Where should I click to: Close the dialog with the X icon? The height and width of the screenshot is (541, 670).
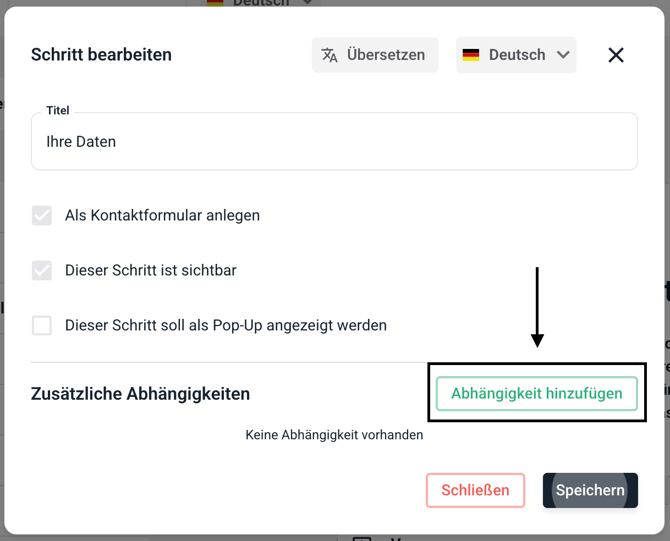pyautogui.click(x=616, y=55)
